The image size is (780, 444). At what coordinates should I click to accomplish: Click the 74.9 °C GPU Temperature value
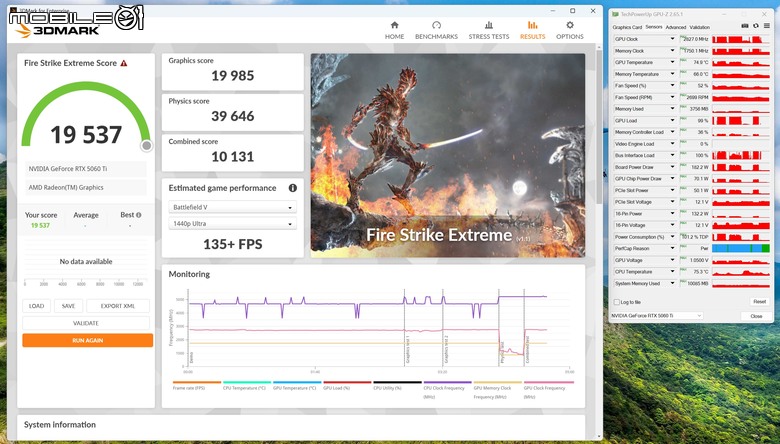click(700, 62)
